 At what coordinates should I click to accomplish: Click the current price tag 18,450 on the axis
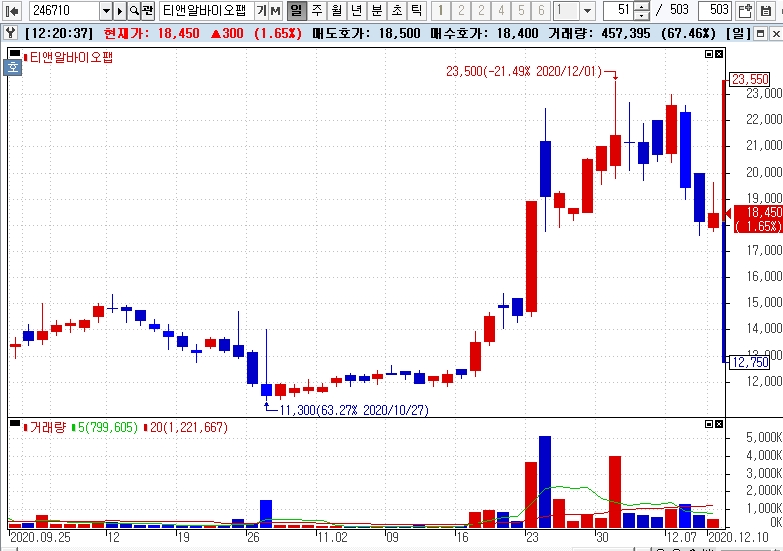pos(758,219)
